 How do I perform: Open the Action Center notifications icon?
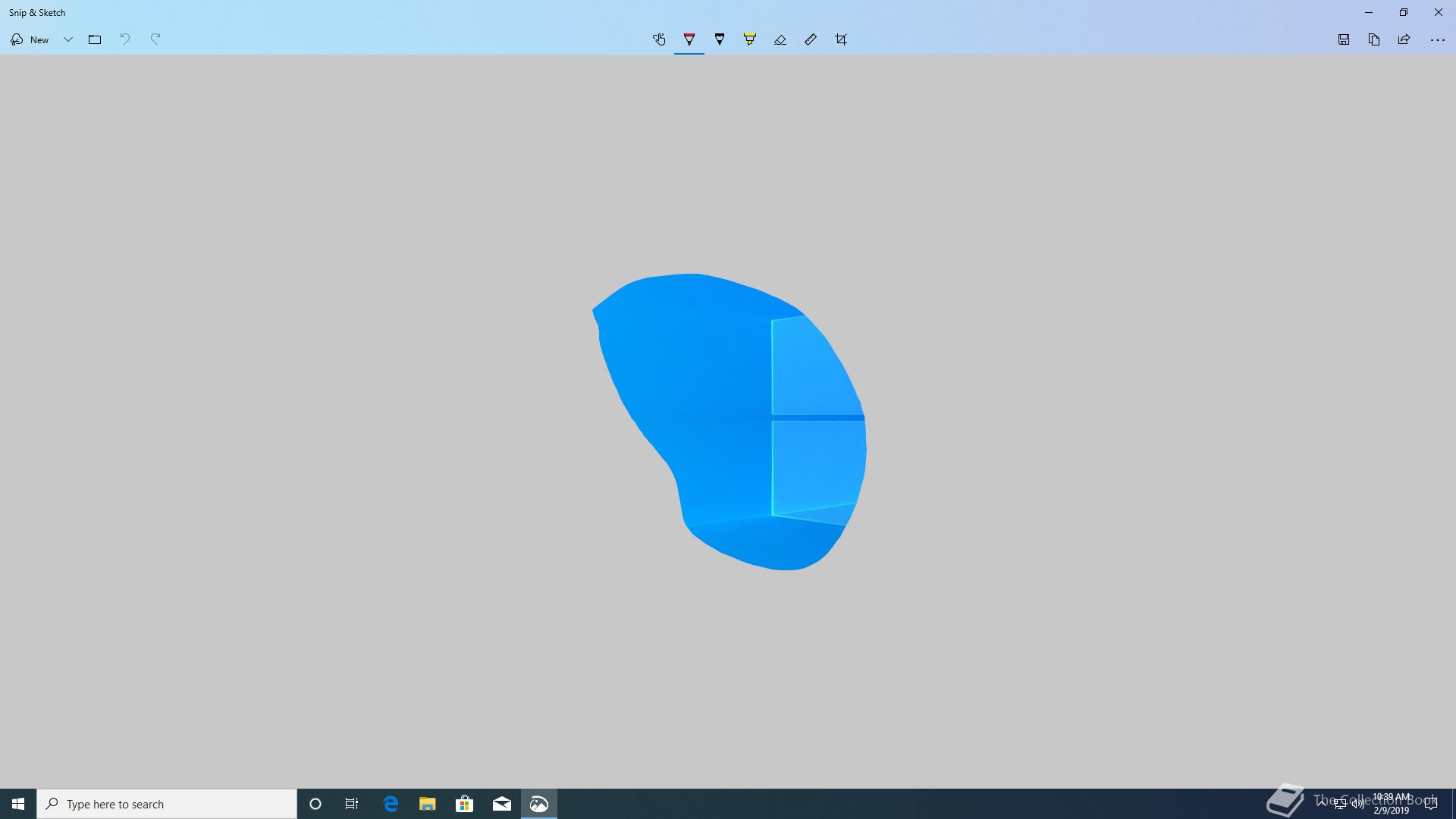tap(1431, 804)
